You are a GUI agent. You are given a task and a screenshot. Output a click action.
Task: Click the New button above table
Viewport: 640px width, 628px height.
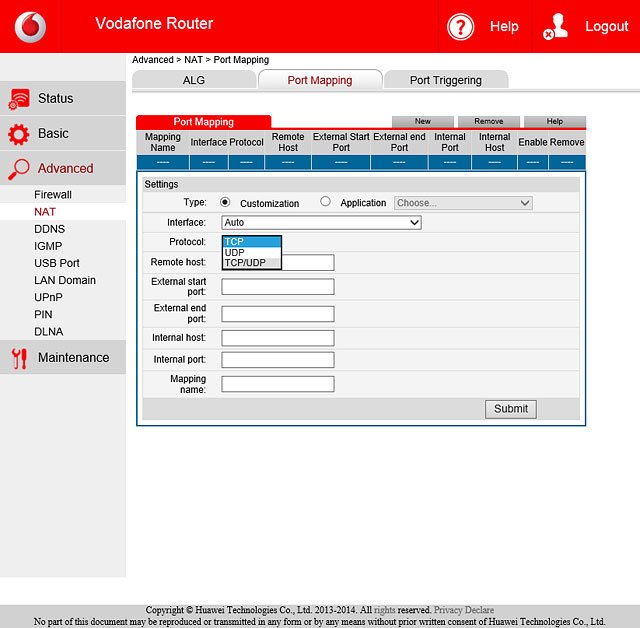coord(422,121)
